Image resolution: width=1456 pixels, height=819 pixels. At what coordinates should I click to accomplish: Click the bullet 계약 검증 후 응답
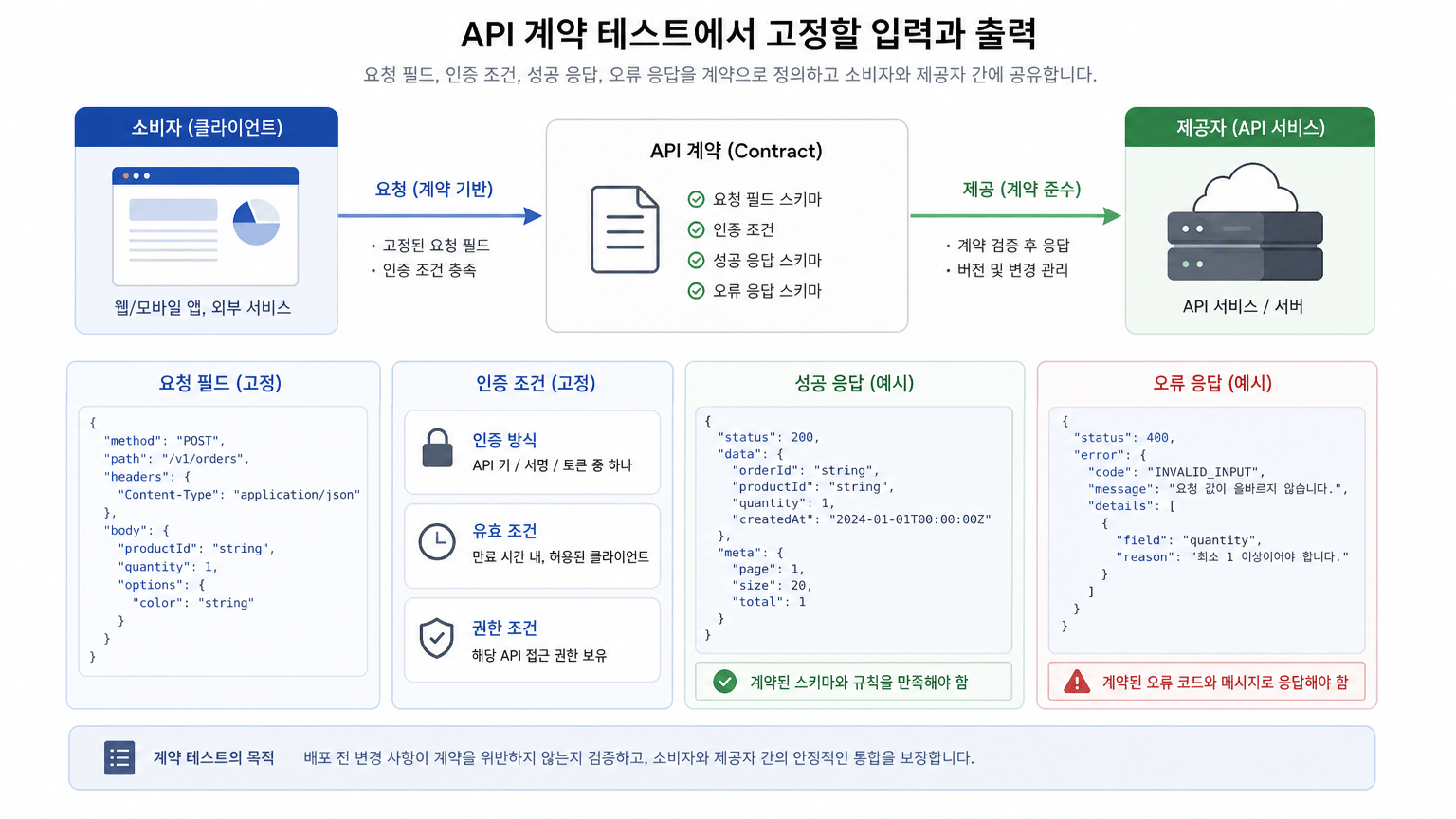coord(1013,245)
